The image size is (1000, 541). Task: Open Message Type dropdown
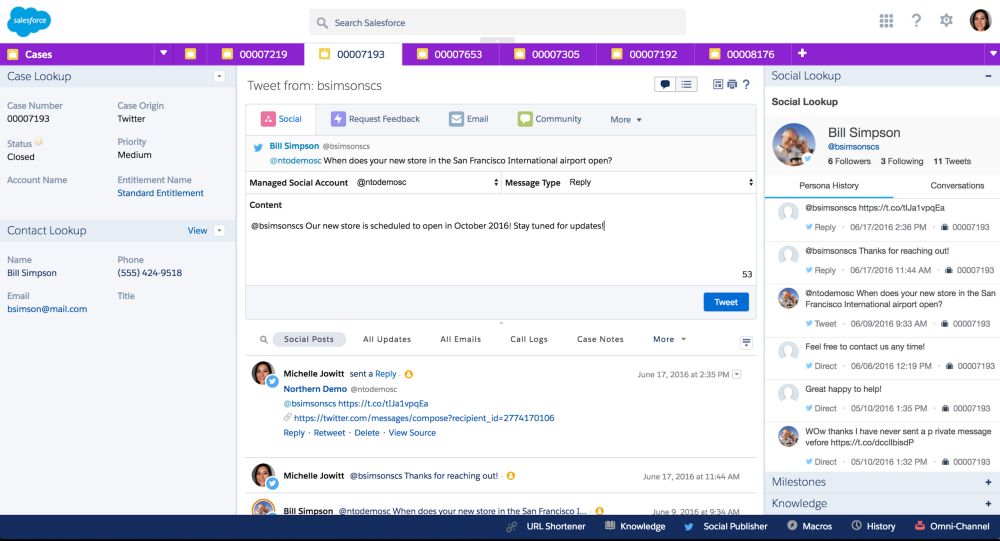[x=661, y=182]
